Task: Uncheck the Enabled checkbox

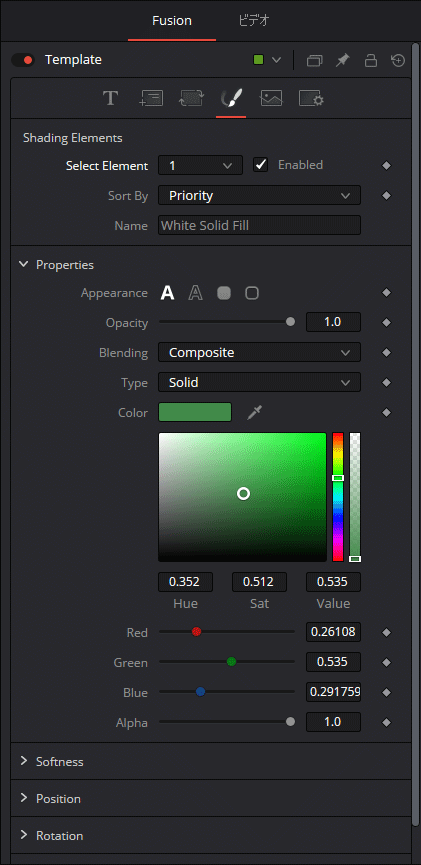Action: click(260, 165)
